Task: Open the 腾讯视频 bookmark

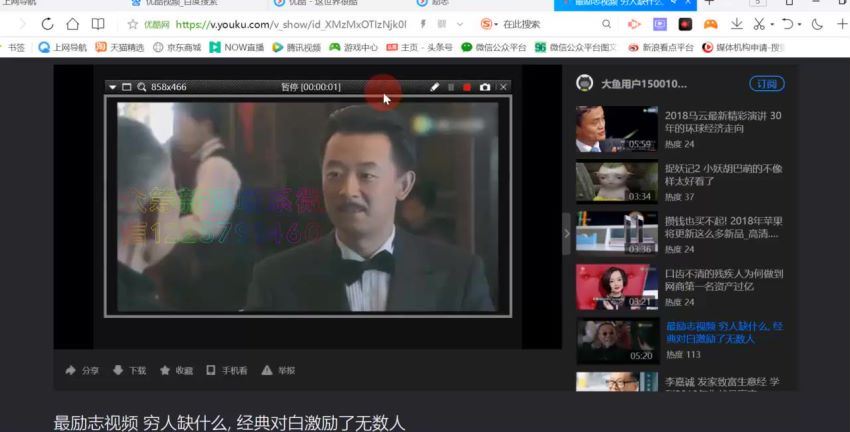Action: [x=297, y=48]
